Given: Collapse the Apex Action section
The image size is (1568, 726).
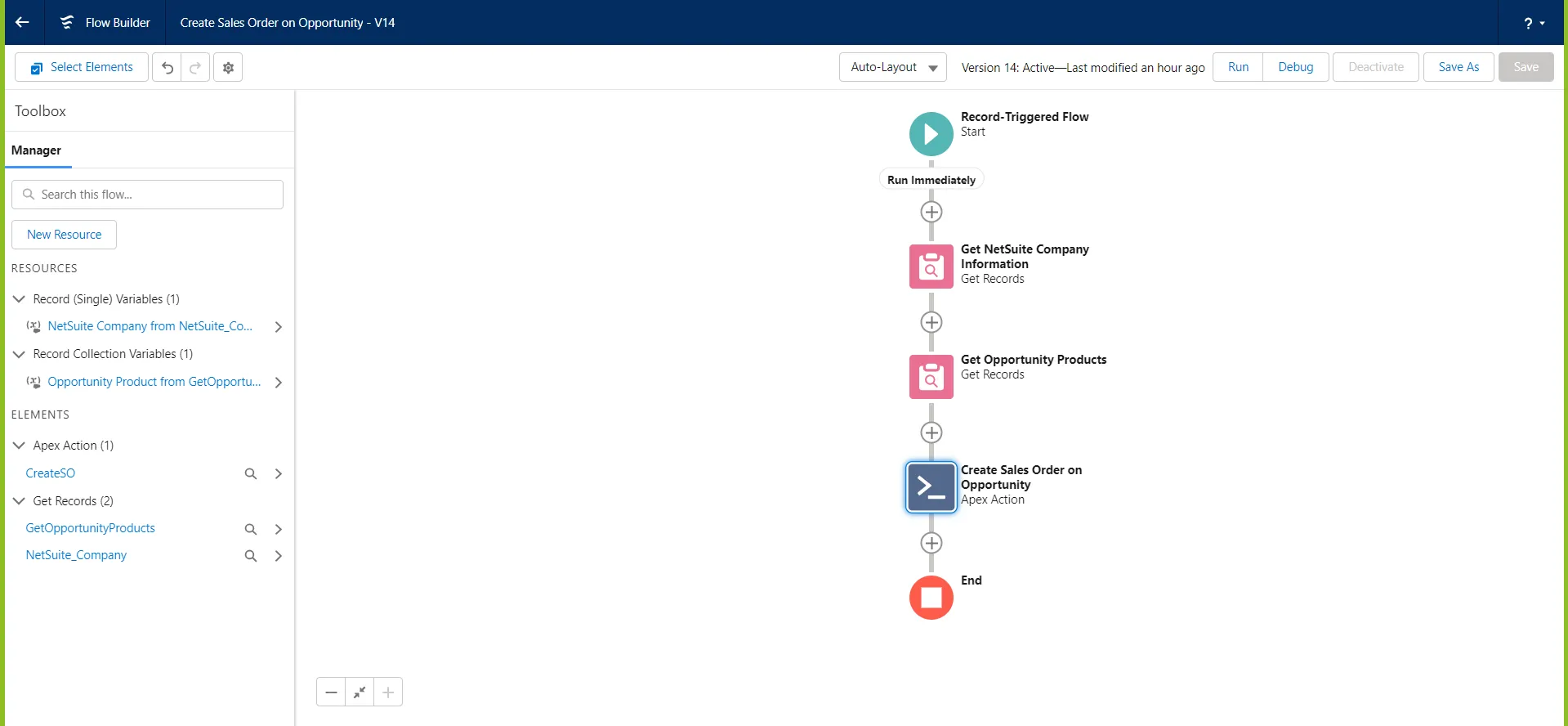Looking at the screenshot, I should pos(19,446).
